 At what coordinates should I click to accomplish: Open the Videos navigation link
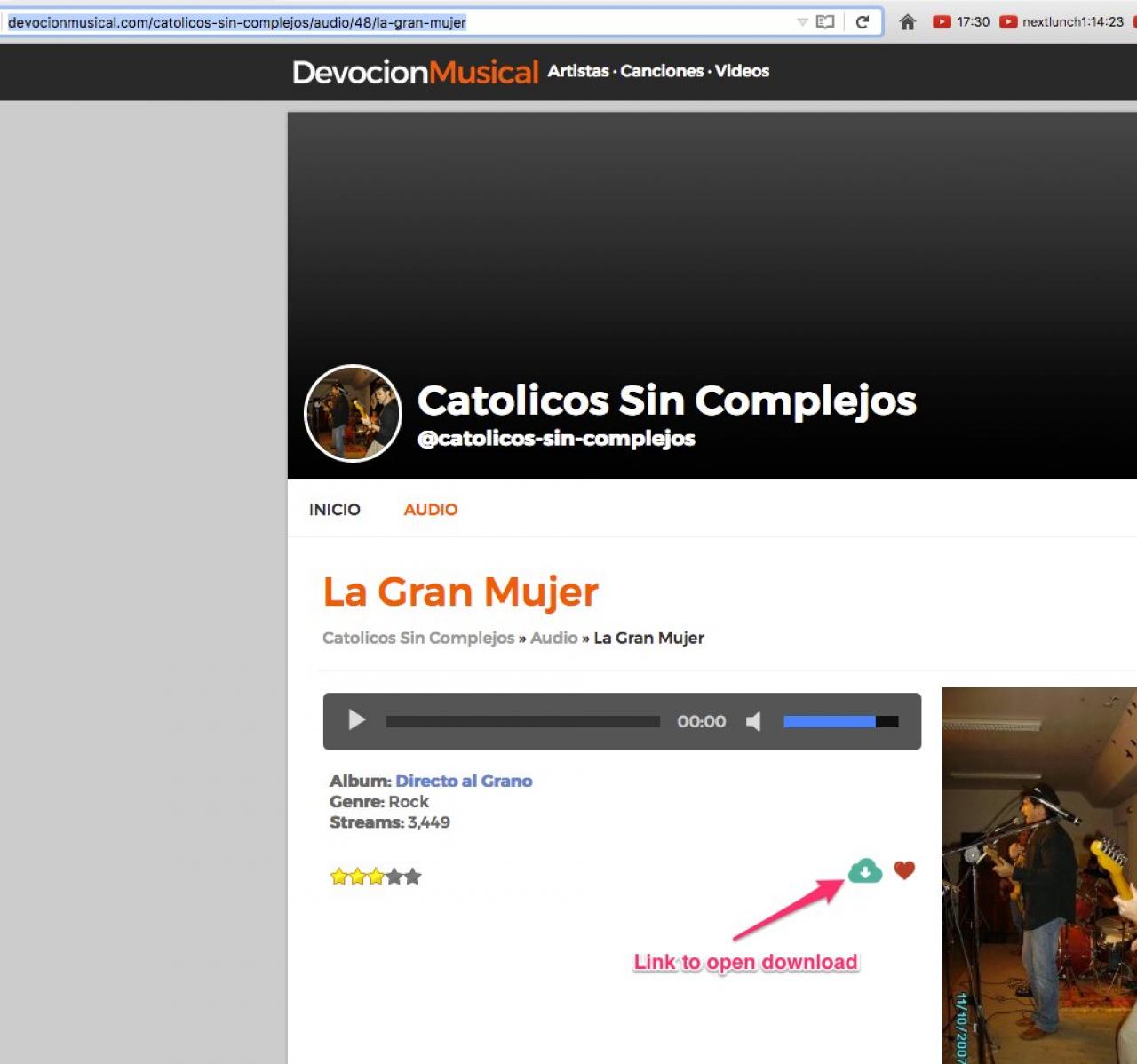[742, 71]
